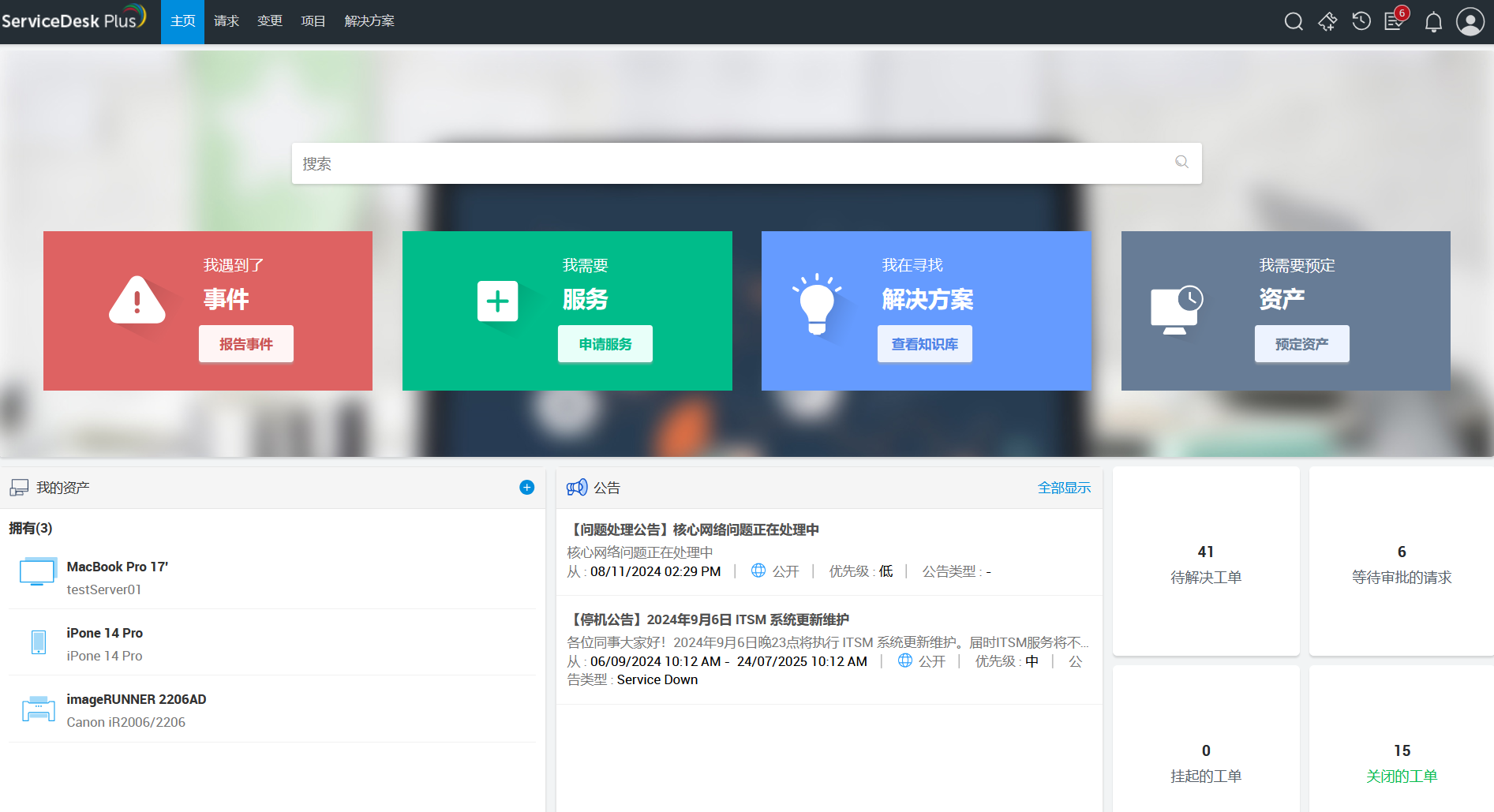Click 全部显示 link in 公告
This screenshot has height=812, width=1494.
pos(1064,488)
